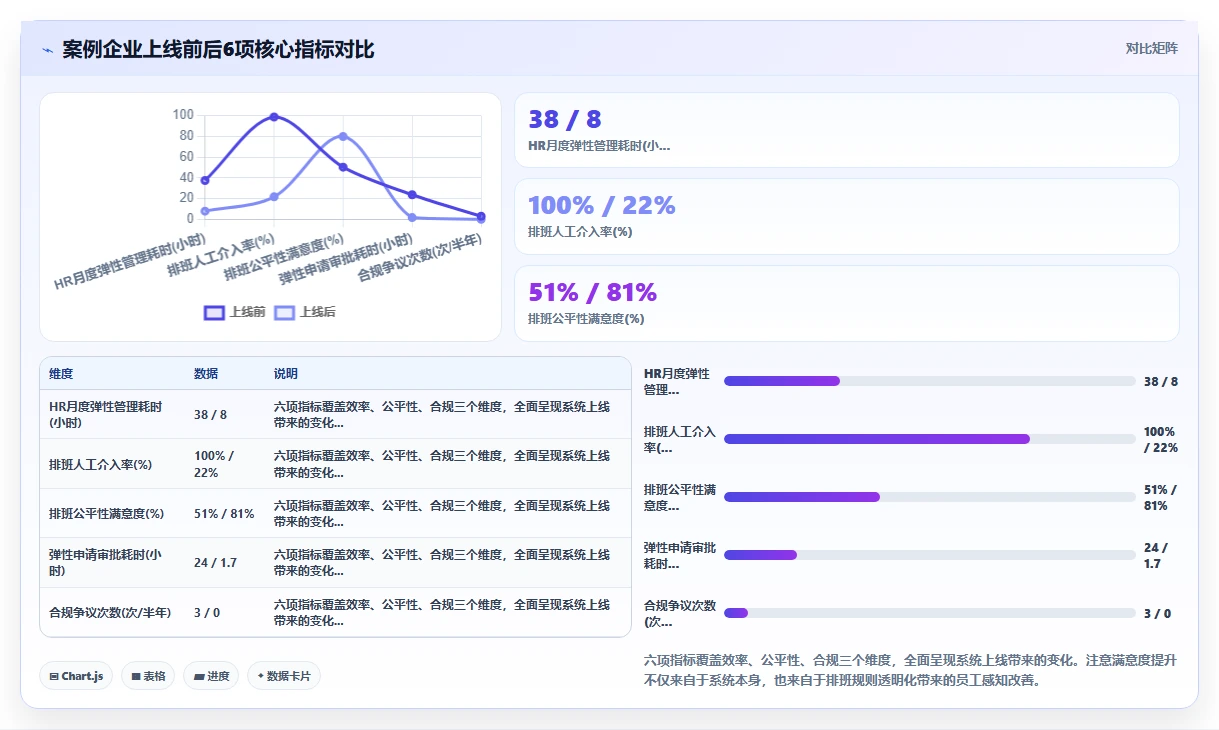Click the 排班人工介入率 progress bar
This screenshot has height=730, width=1219.
(929, 439)
